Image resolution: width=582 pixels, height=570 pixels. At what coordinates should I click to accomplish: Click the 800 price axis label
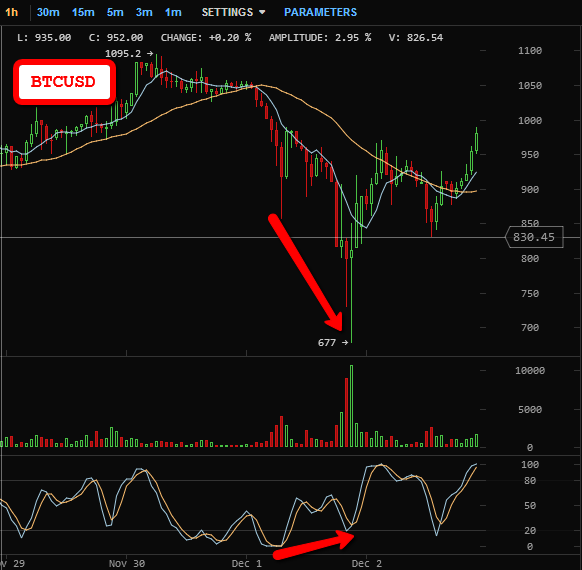(x=530, y=258)
